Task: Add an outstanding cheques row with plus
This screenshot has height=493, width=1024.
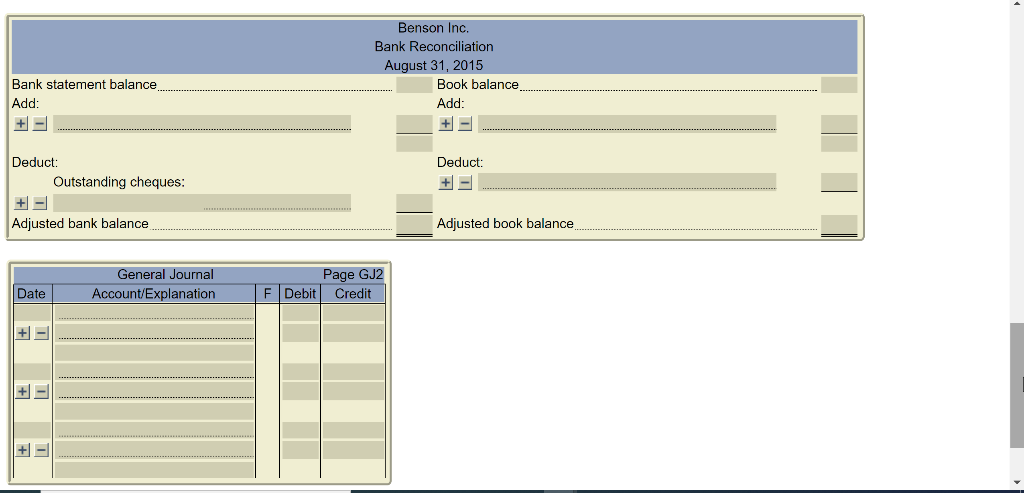Action: tap(21, 203)
